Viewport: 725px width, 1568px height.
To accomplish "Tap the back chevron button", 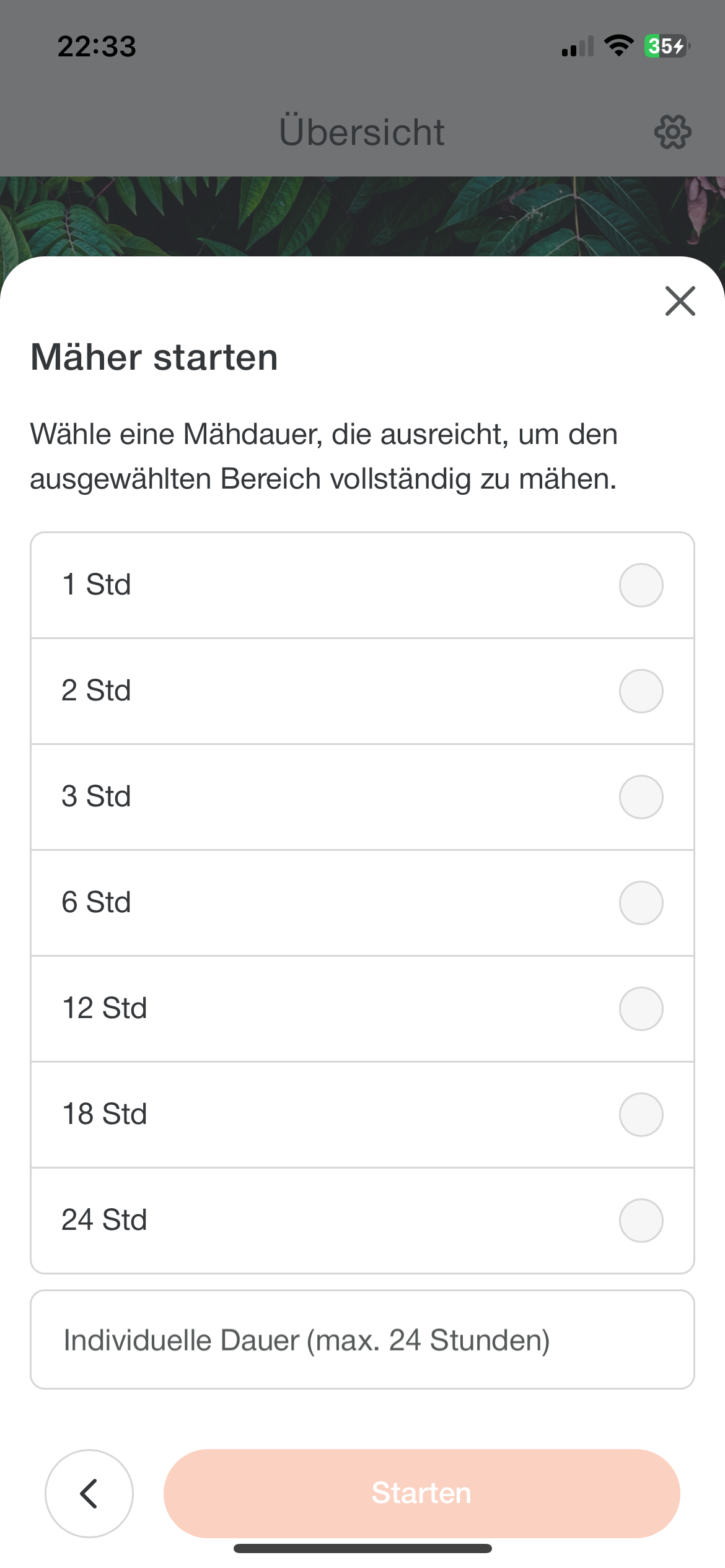I will [x=89, y=1493].
